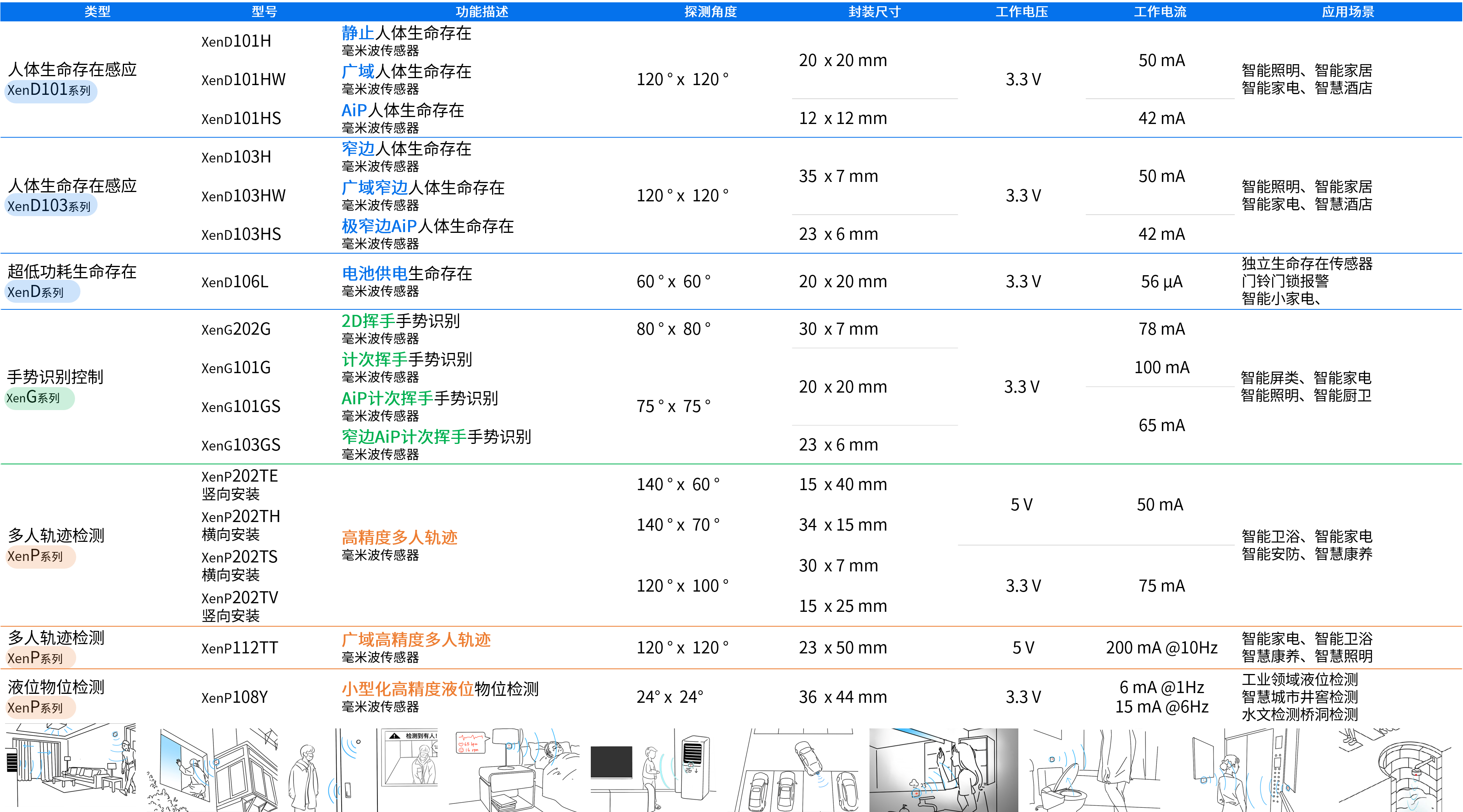1463x812 pixels.
Task: Click the window intruder illustration
Action: [212, 769]
